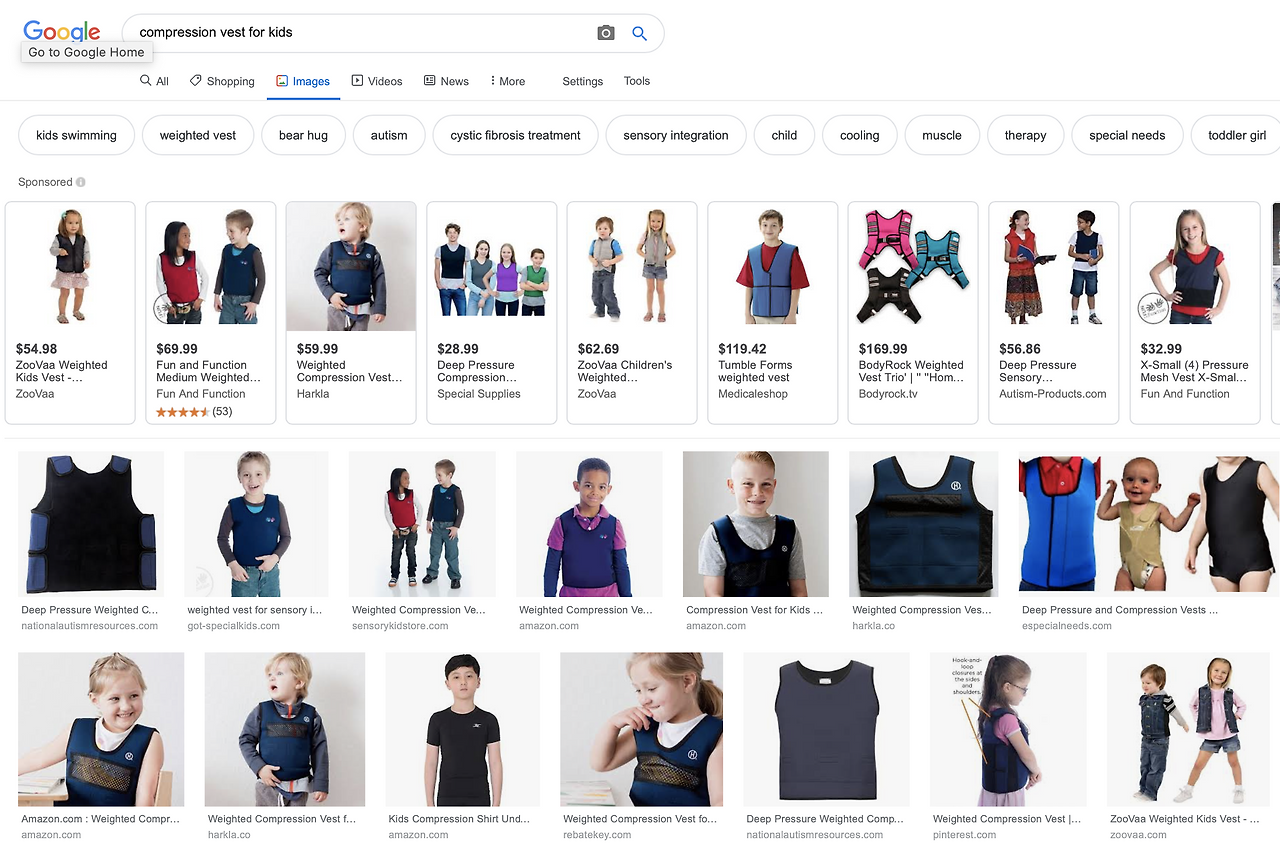The width and height of the screenshot is (1280, 845).
Task: Open the 'Amazon.com : Weighted Compr...' thumbnail
Action: tap(101, 730)
